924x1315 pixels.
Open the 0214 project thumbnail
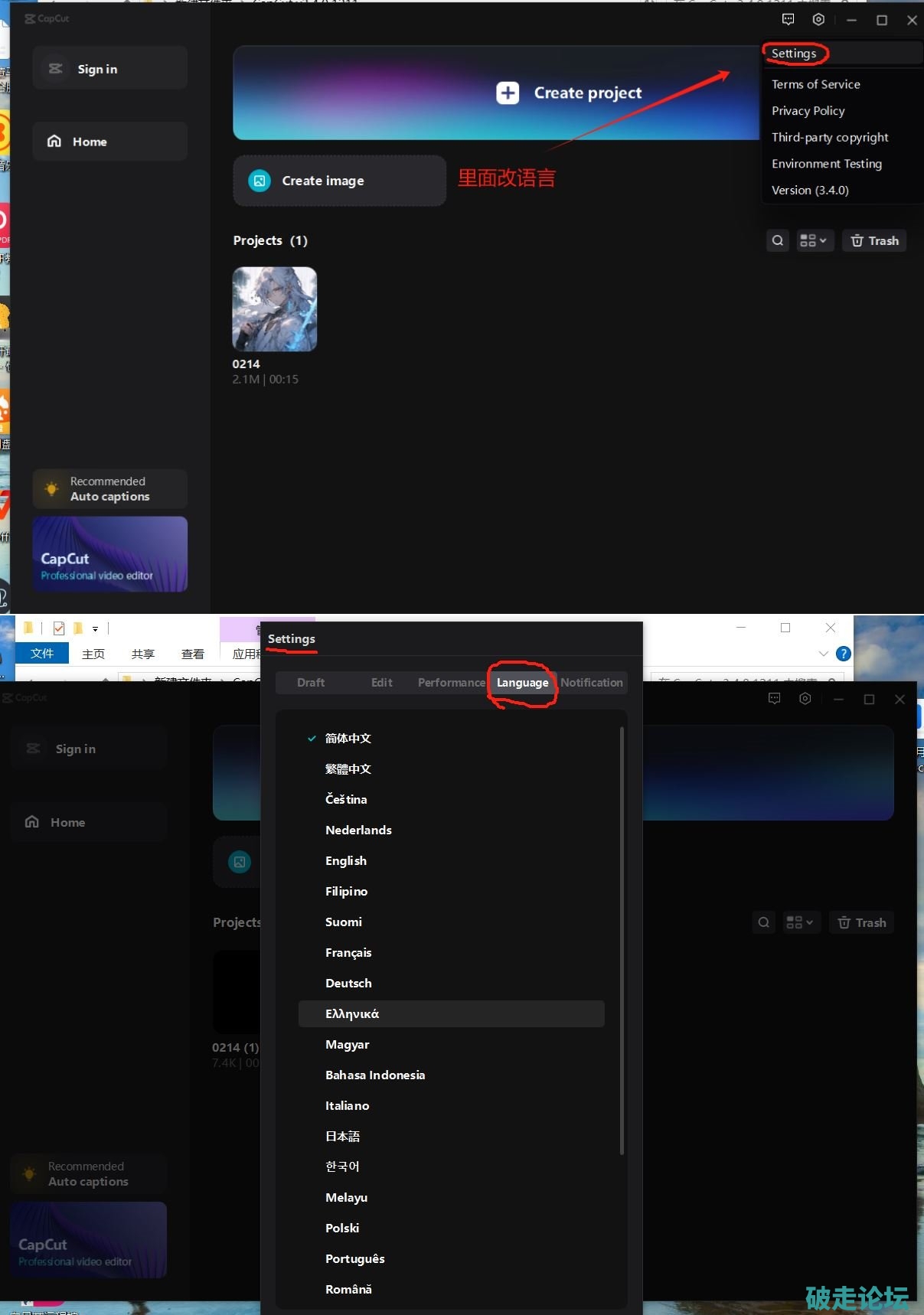click(275, 309)
